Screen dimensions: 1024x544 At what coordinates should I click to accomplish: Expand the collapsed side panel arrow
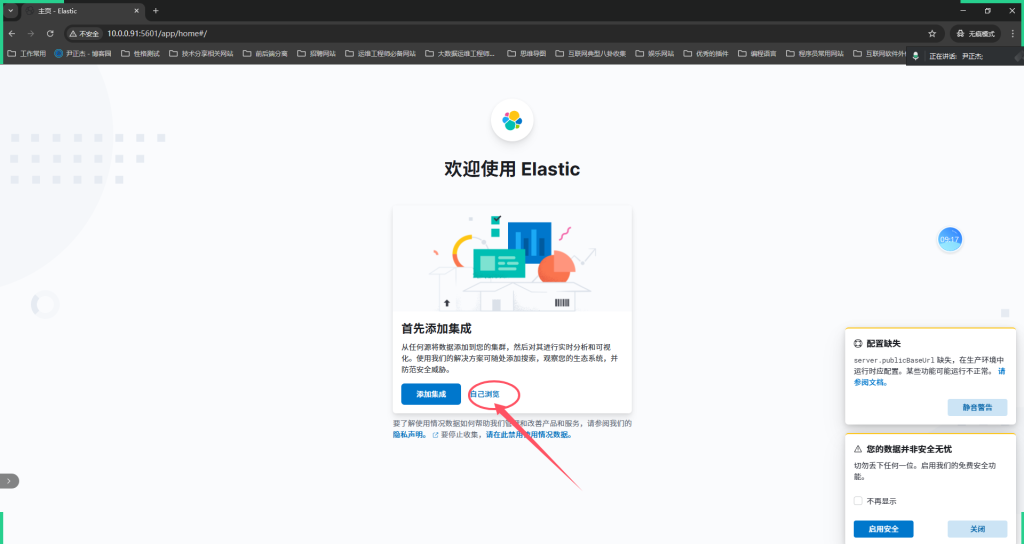pos(9,481)
